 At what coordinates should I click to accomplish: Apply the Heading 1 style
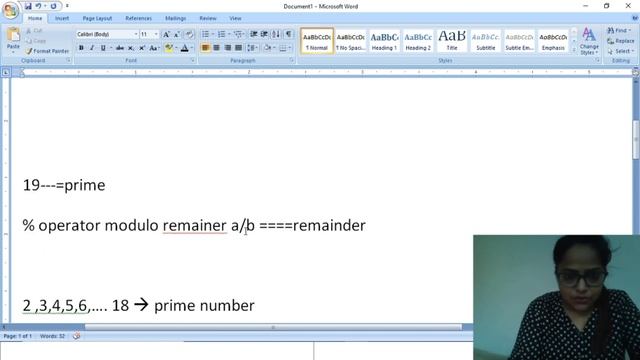384,41
